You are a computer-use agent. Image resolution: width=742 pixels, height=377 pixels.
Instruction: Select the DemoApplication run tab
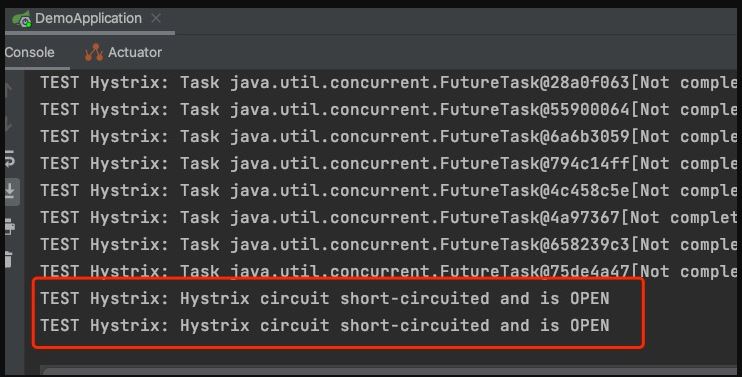(88, 19)
